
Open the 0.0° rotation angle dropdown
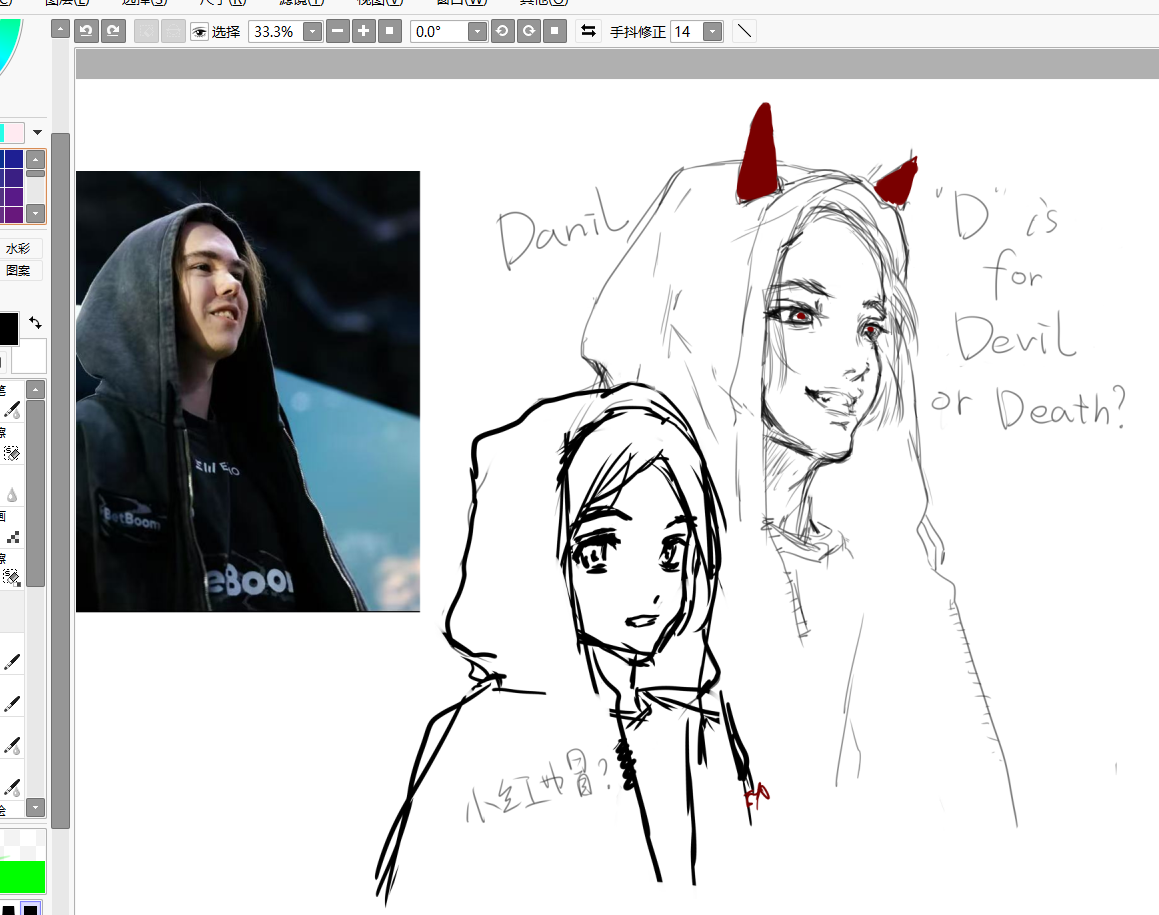(477, 32)
